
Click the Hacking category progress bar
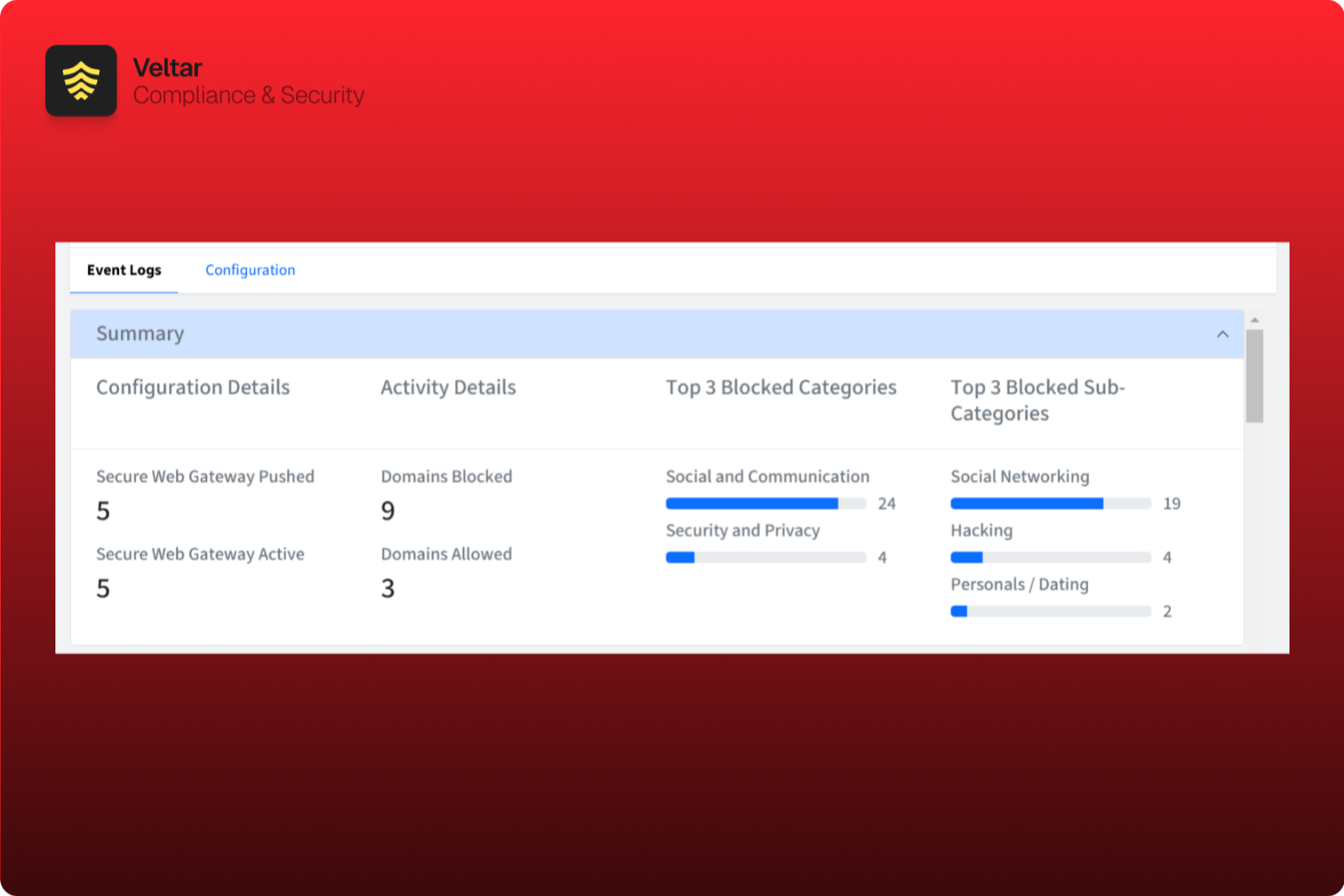(1051, 556)
